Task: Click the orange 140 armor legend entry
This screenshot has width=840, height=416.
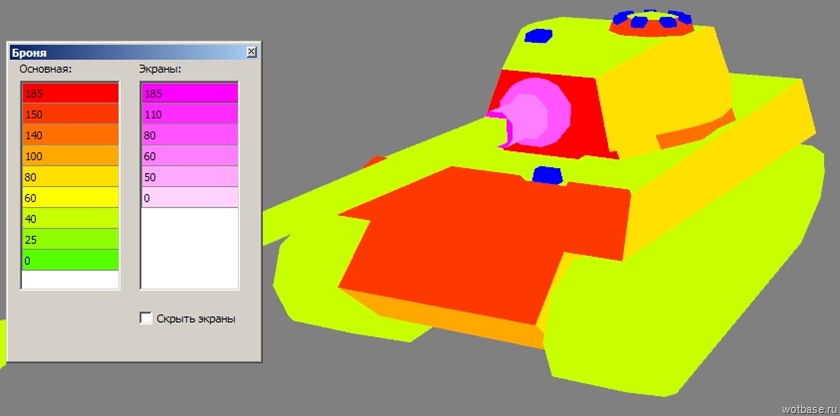Action: [70, 135]
